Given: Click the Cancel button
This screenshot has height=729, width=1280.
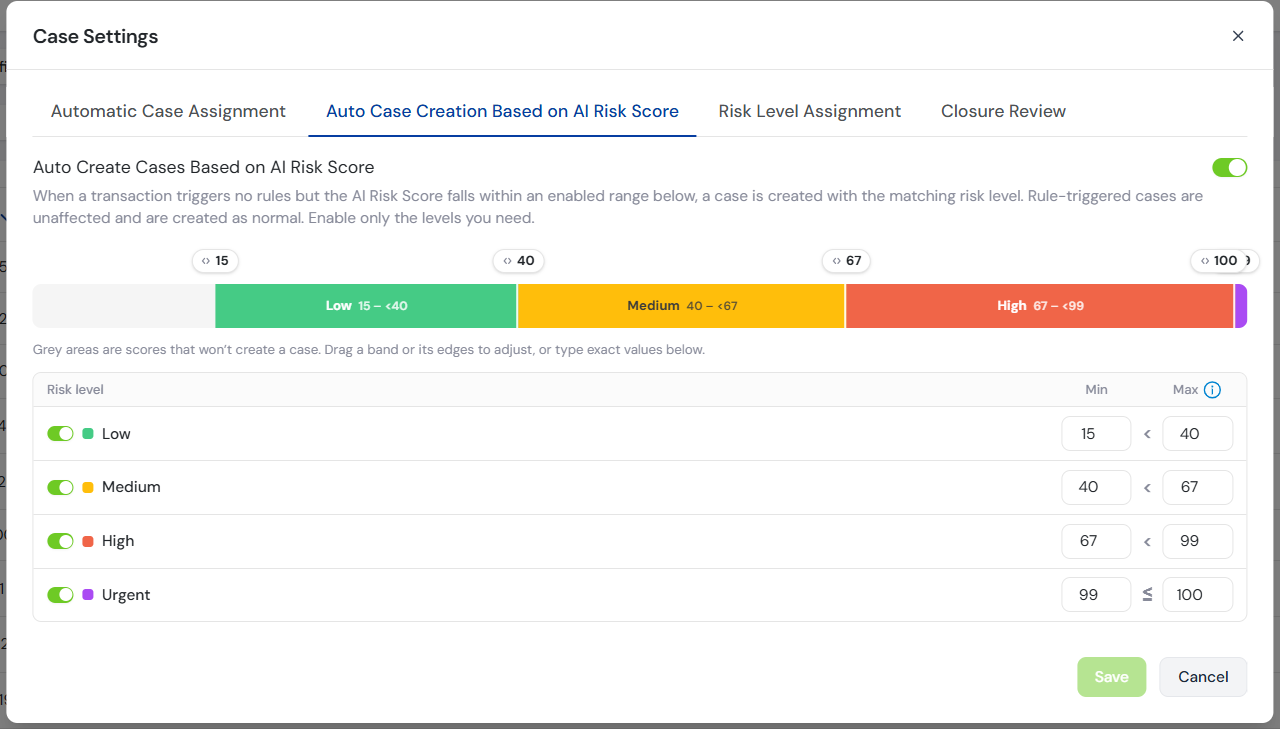Looking at the screenshot, I should pos(1203,677).
